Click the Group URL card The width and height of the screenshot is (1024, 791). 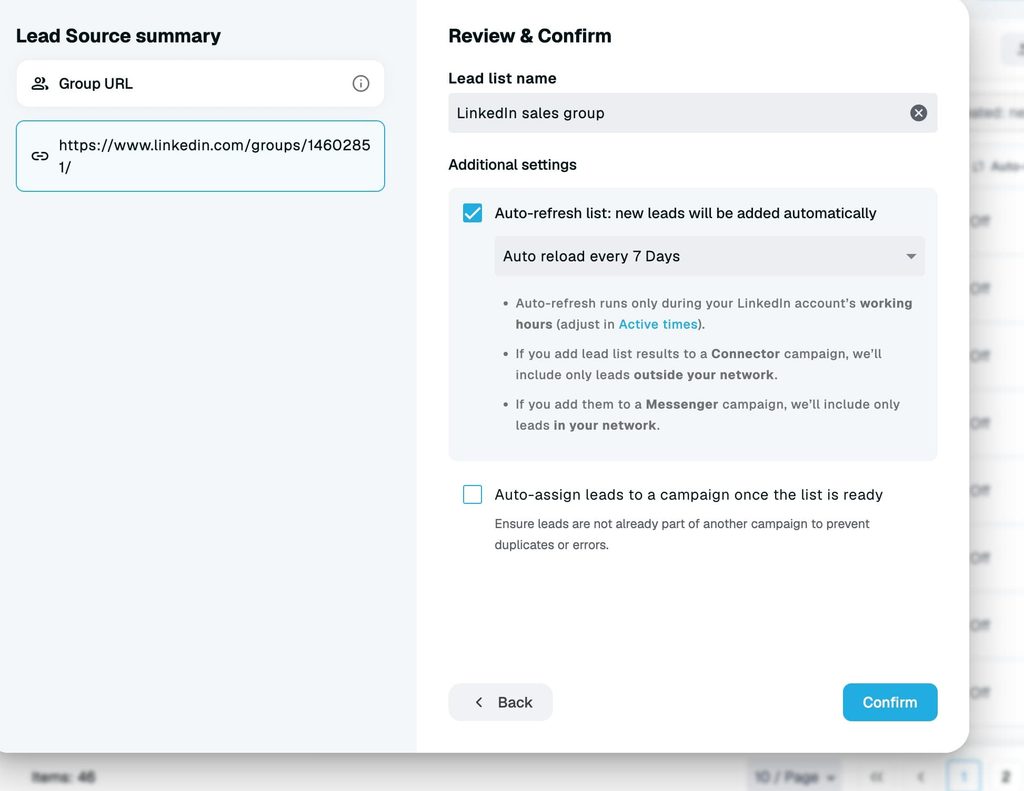[x=200, y=84]
